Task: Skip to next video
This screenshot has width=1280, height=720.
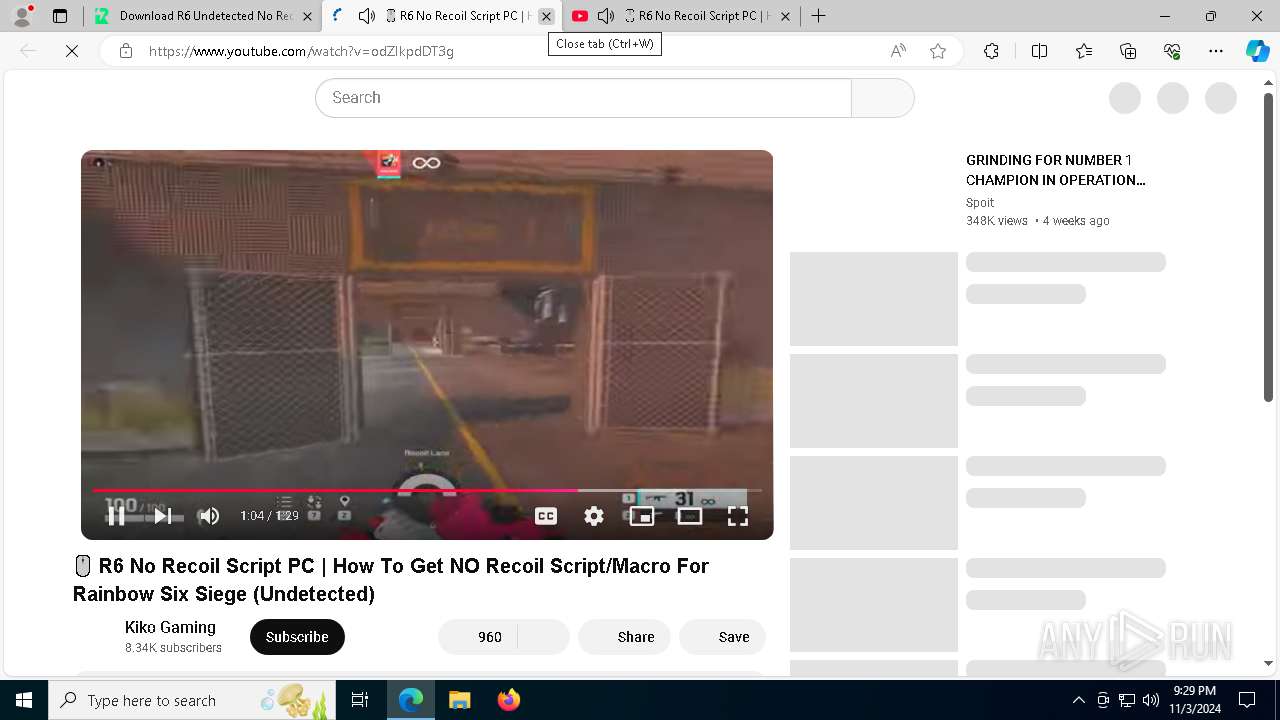Action: pos(162,516)
